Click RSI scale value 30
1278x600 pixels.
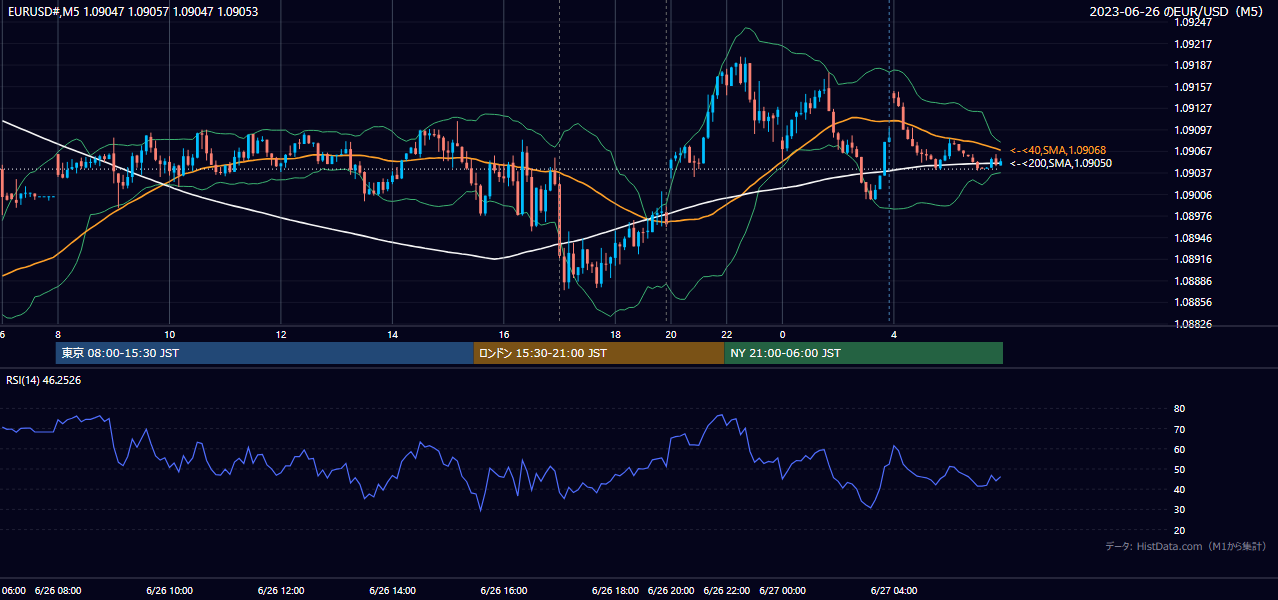click(1179, 510)
